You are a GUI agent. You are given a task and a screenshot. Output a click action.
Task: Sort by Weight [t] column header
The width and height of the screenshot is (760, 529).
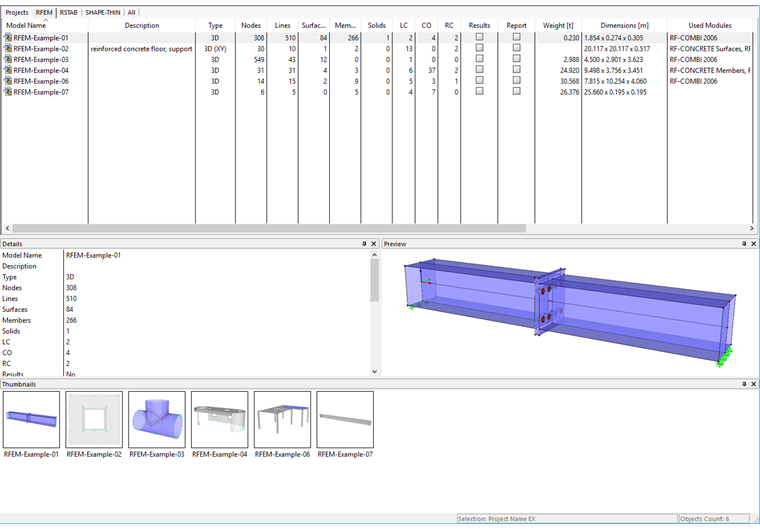coord(558,25)
